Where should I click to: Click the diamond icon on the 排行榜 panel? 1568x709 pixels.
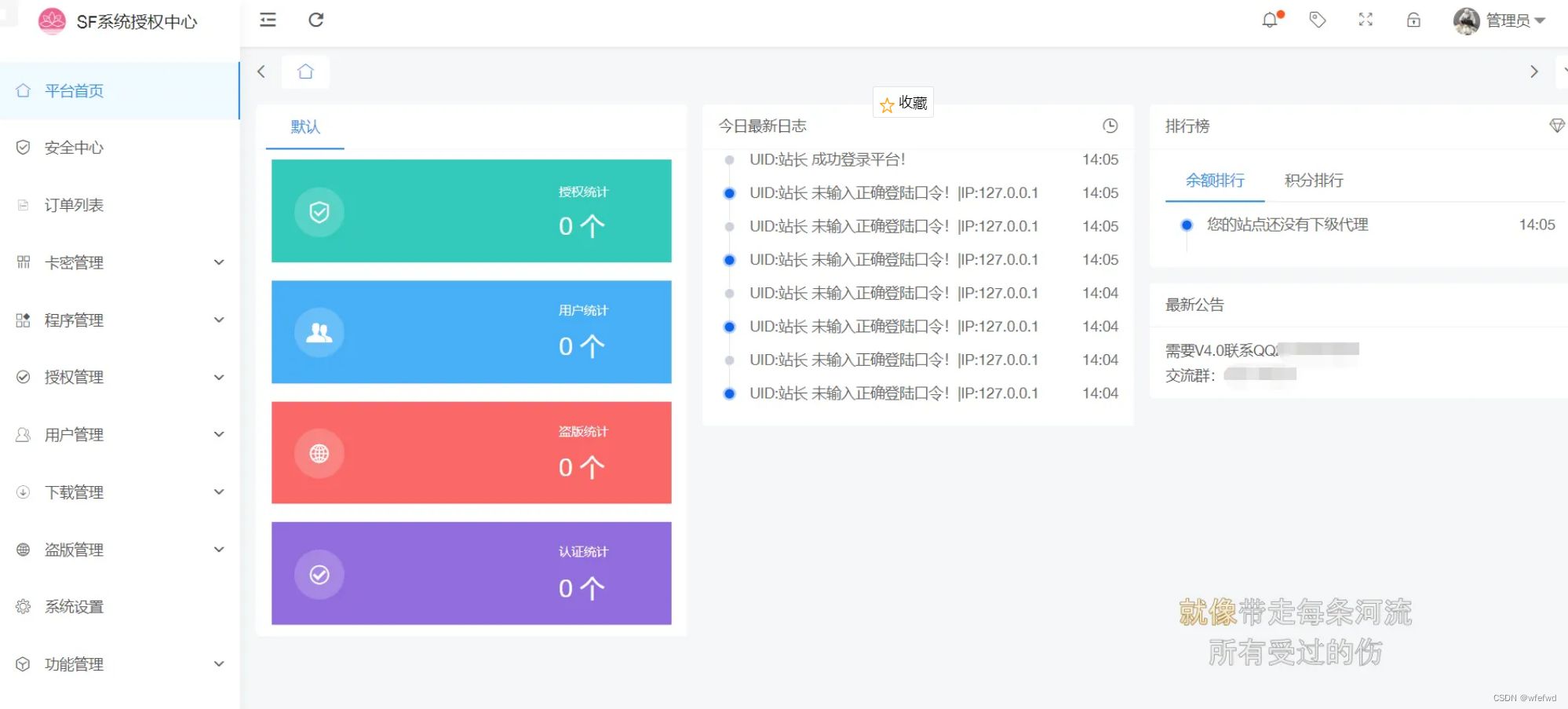[1557, 126]
